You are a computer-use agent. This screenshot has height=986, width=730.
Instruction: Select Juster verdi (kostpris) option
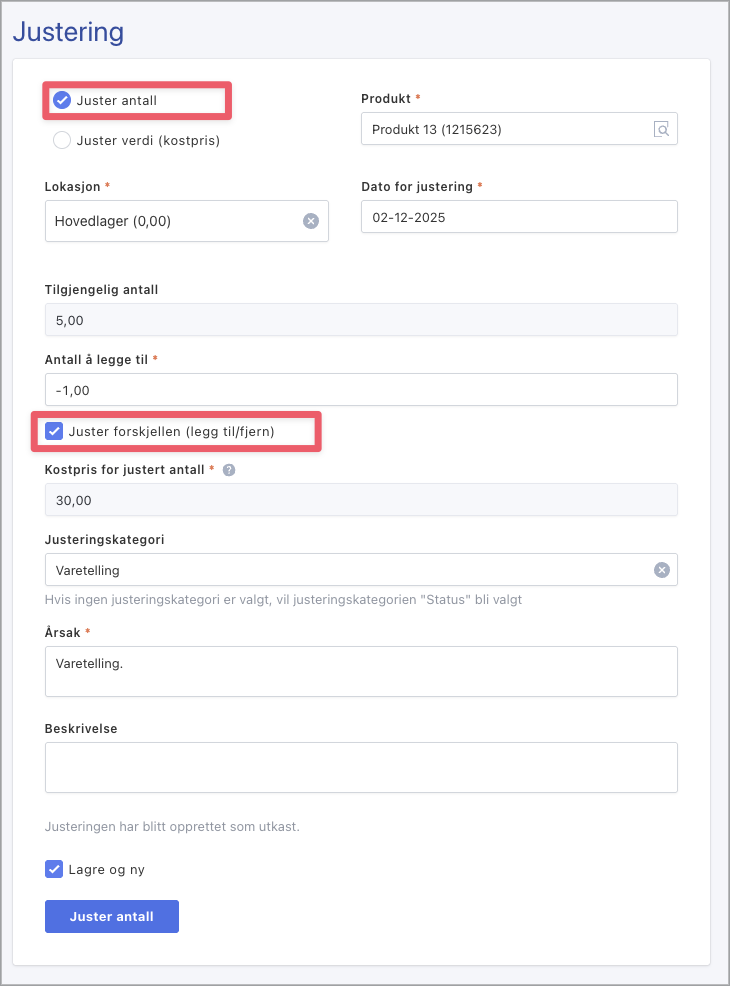click(62, 140)
